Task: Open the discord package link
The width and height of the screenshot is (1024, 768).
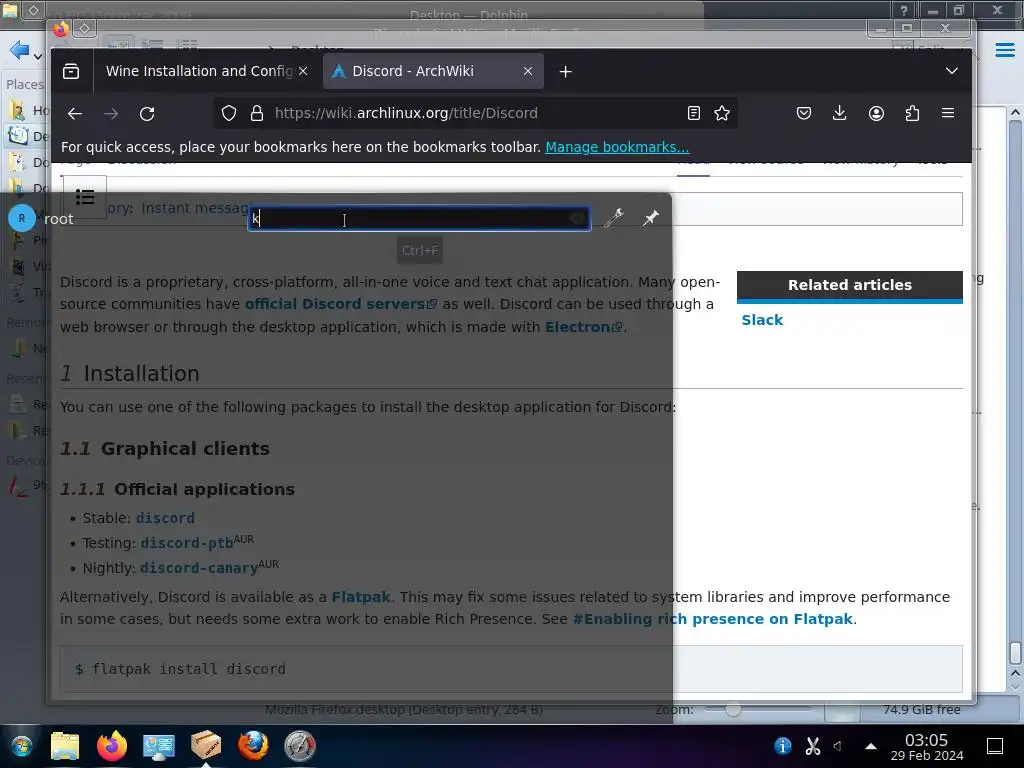Action: (165, 518)
